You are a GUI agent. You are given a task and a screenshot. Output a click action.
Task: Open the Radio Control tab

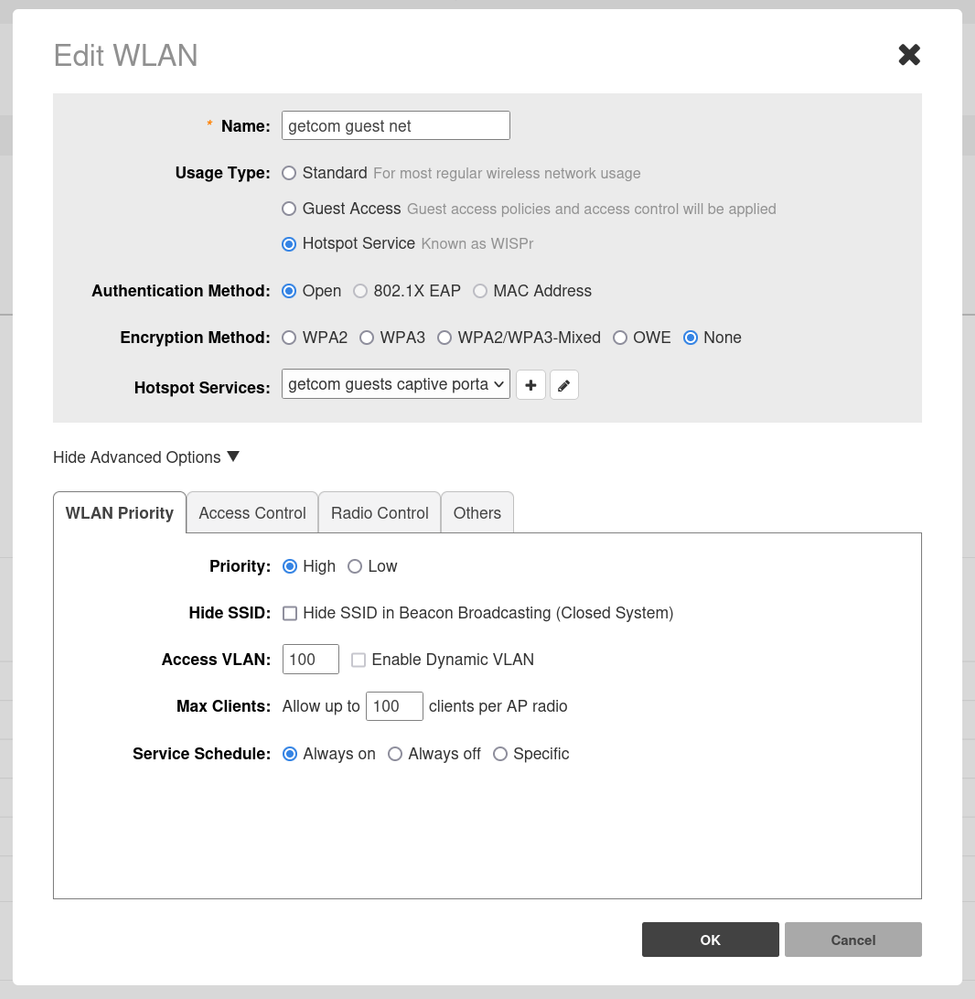tap(379, 513)
